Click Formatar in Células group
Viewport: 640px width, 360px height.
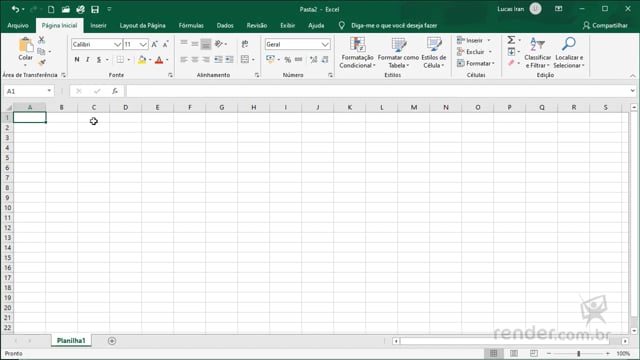click(476, 63)
